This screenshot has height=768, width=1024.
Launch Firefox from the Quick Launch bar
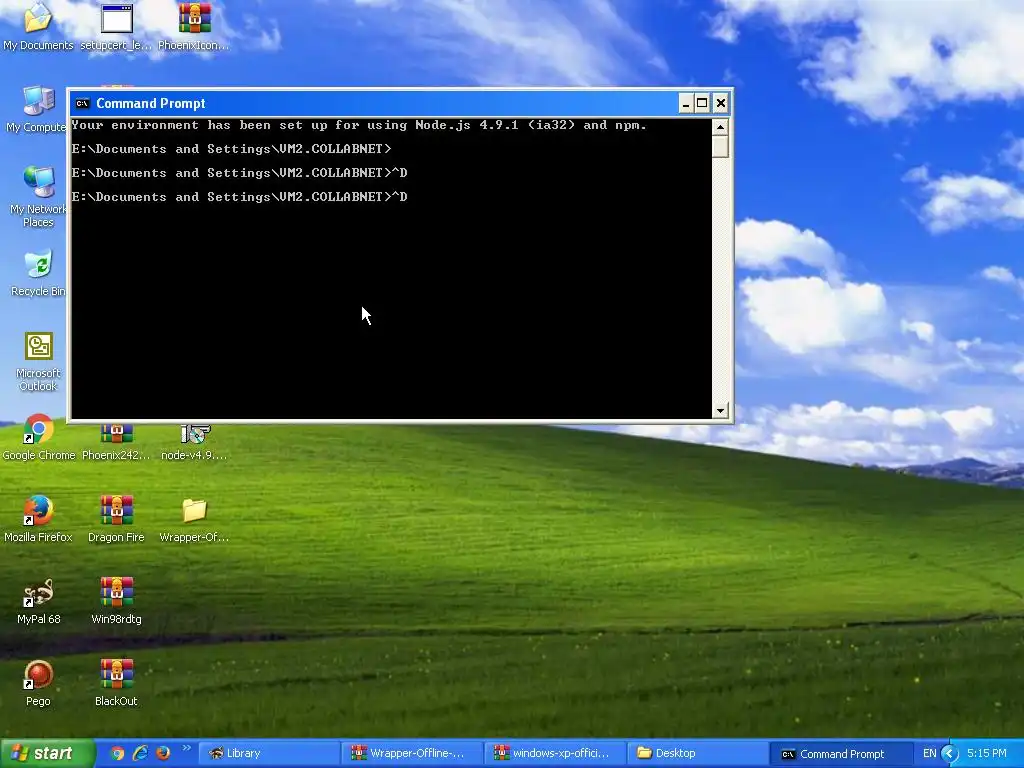(x=163, y=753)
